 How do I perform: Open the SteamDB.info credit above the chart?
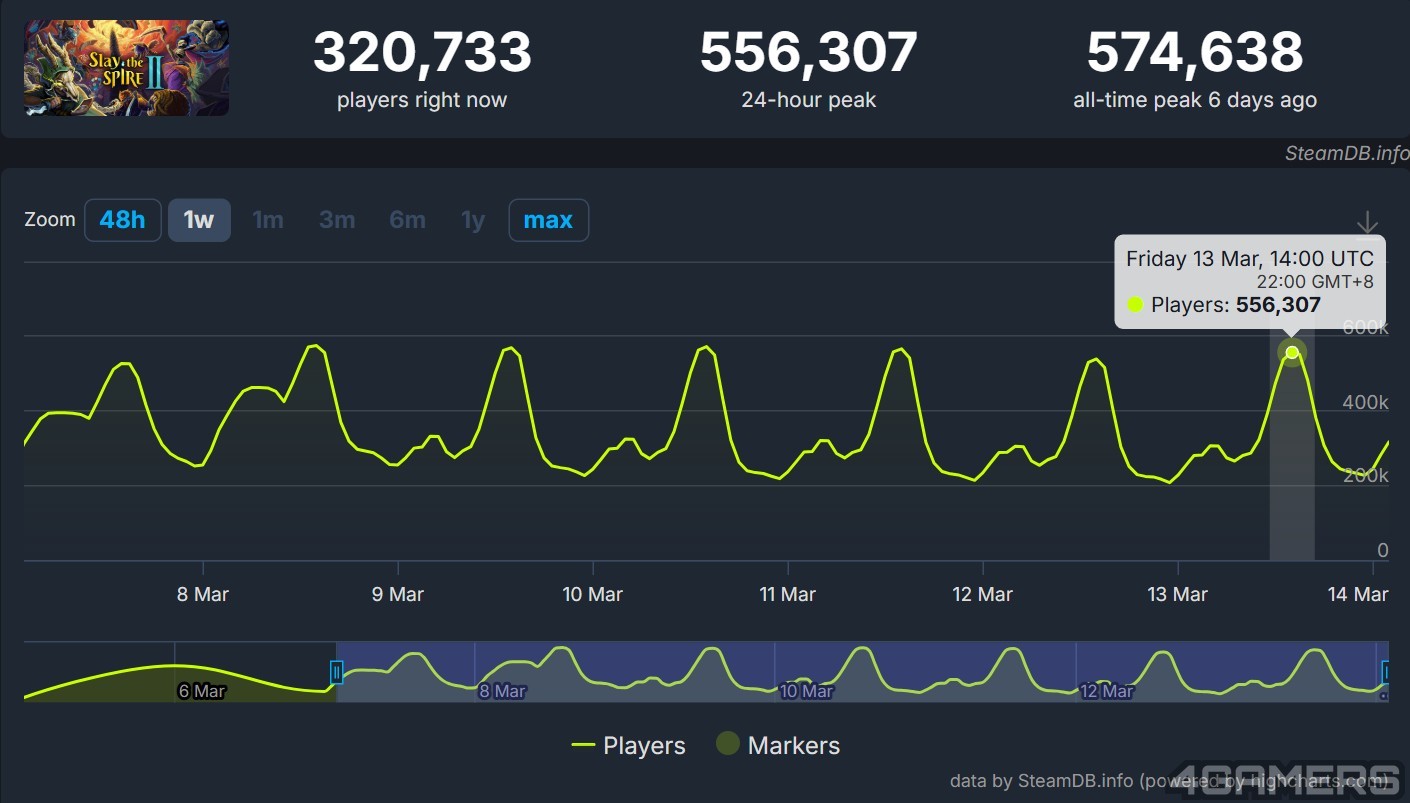(x=1346, y=153)
